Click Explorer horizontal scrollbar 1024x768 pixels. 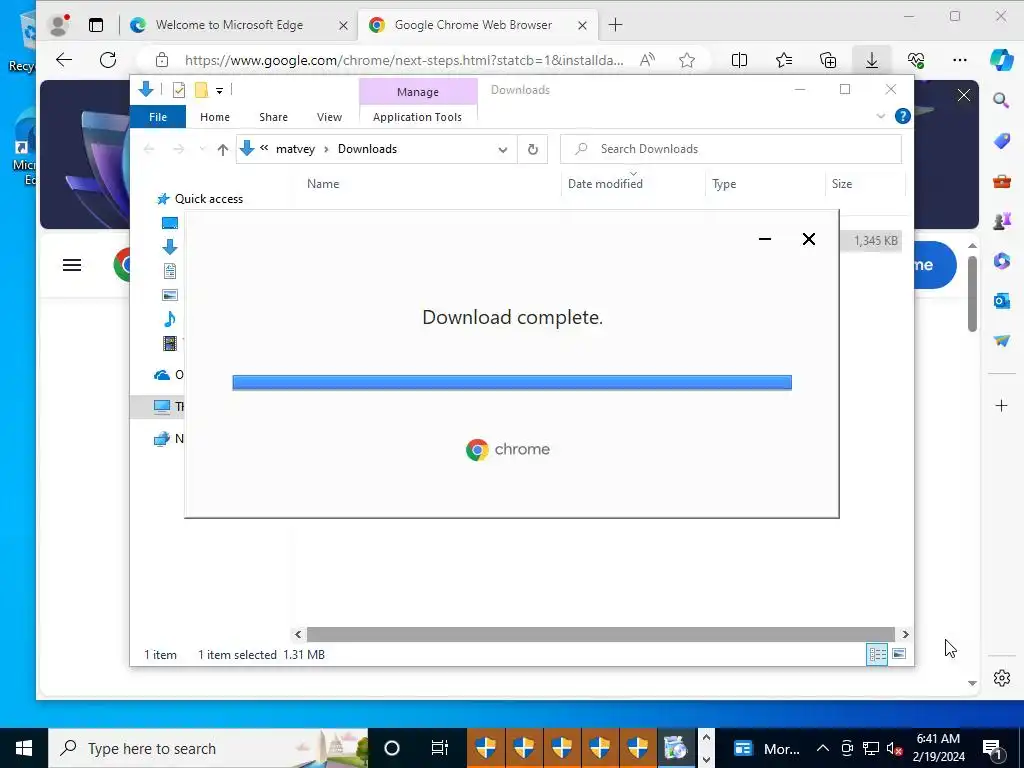600,634
